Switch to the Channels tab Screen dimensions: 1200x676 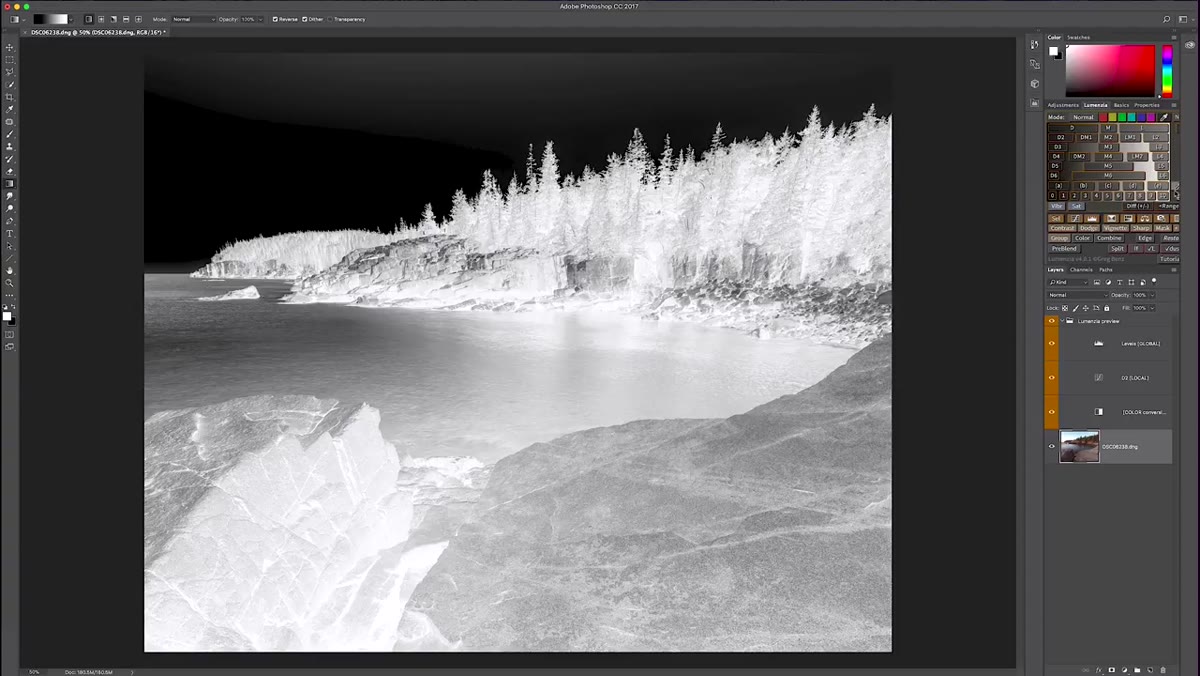tap(1081, 270)
